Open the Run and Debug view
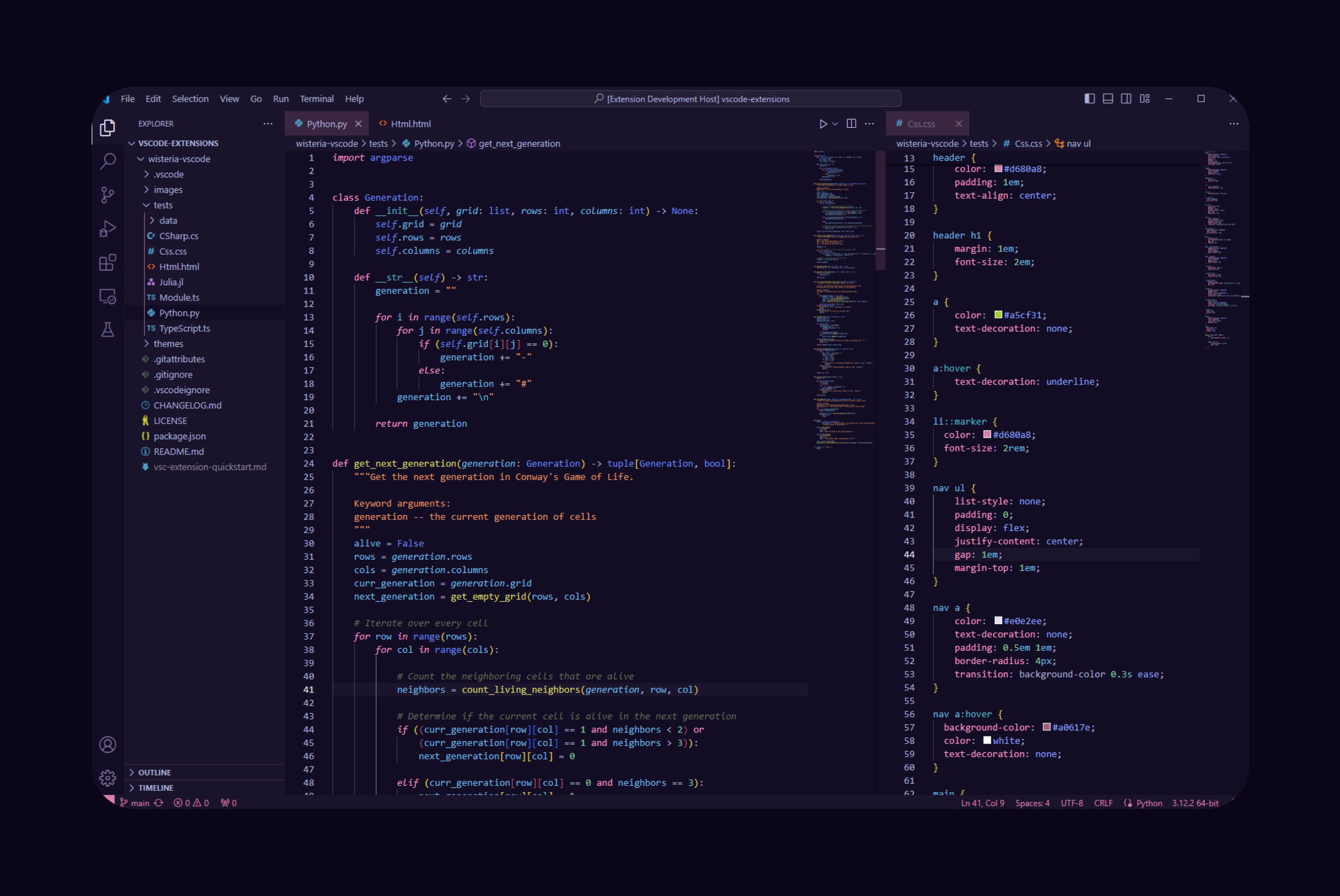This screenshot has height=896, width=1340. 107,229
